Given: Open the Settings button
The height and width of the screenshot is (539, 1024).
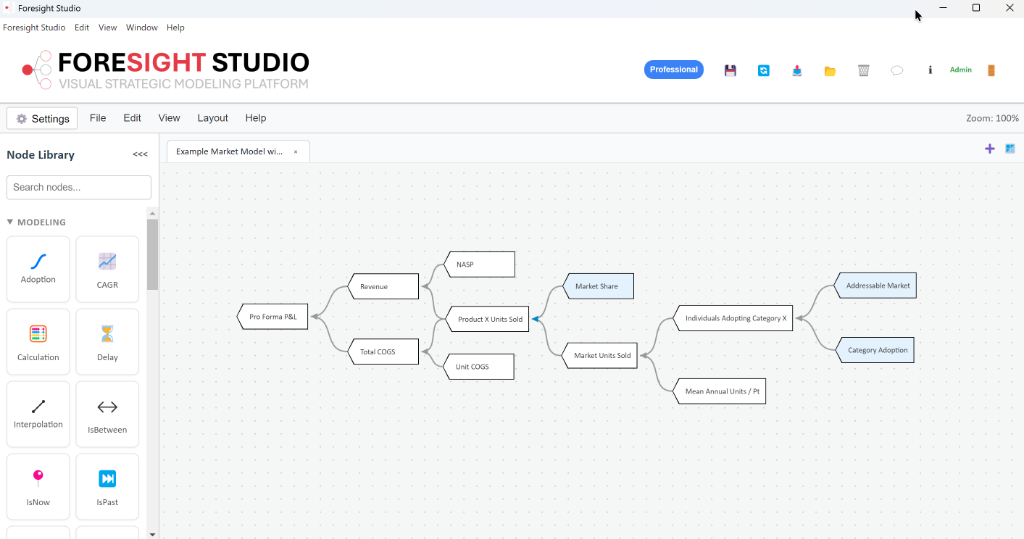Looking at the screenshot, I should point(42,118).
